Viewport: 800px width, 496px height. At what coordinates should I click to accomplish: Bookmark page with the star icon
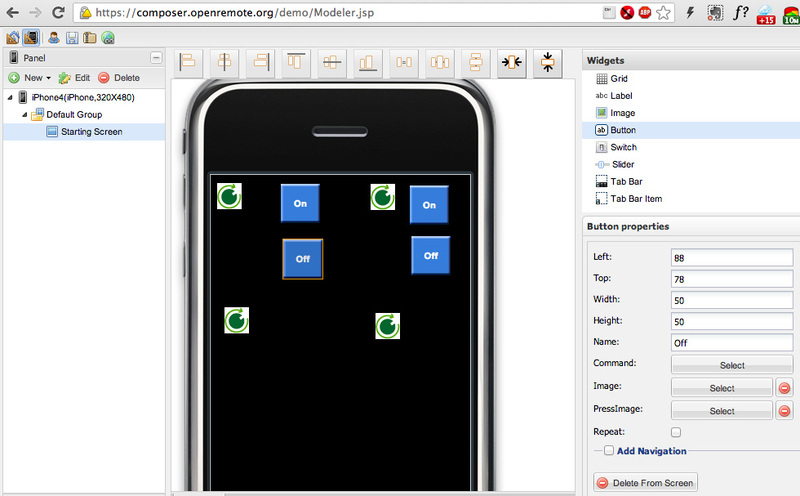pos(663,13)
